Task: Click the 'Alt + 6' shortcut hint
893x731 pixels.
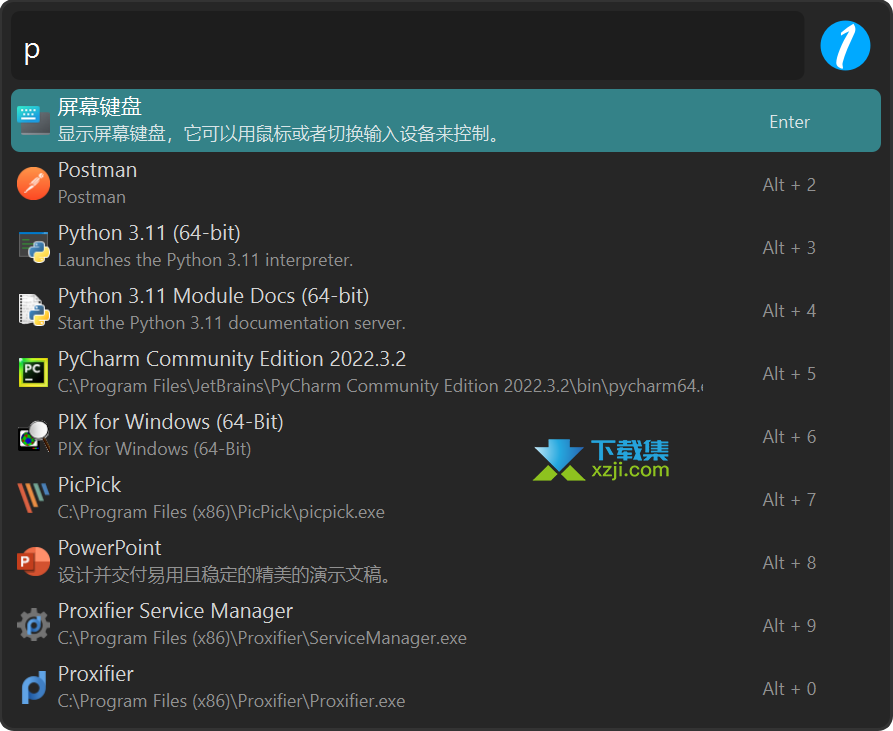Action: click(789, 437)
